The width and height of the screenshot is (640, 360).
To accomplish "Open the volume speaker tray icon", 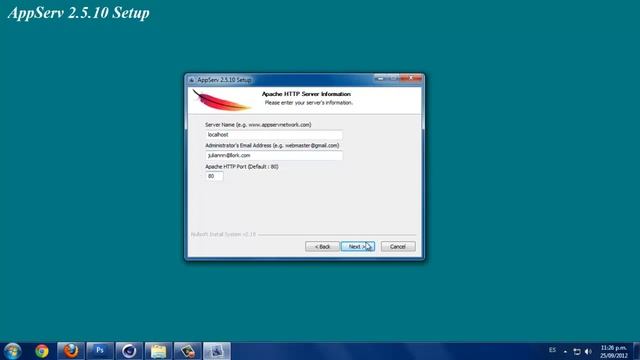I will (588, 351).
